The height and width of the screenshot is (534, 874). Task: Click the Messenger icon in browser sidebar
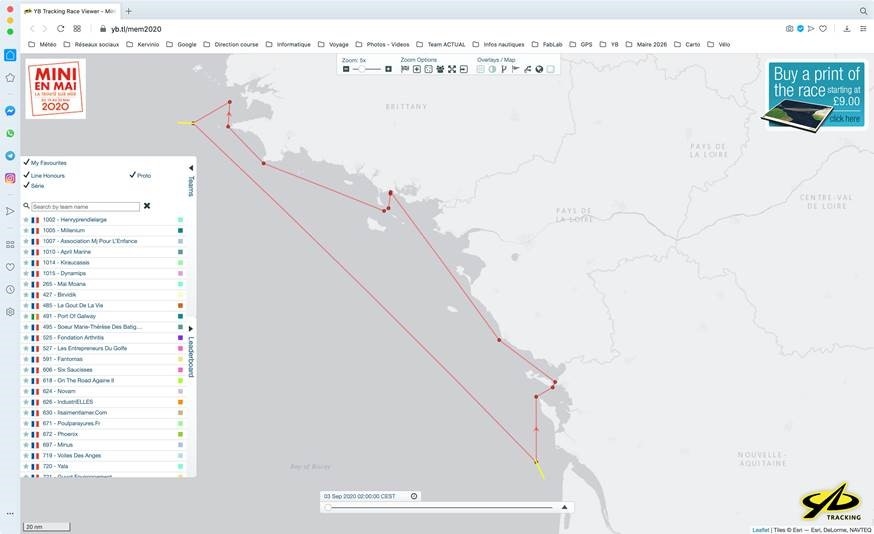(10, 111)
